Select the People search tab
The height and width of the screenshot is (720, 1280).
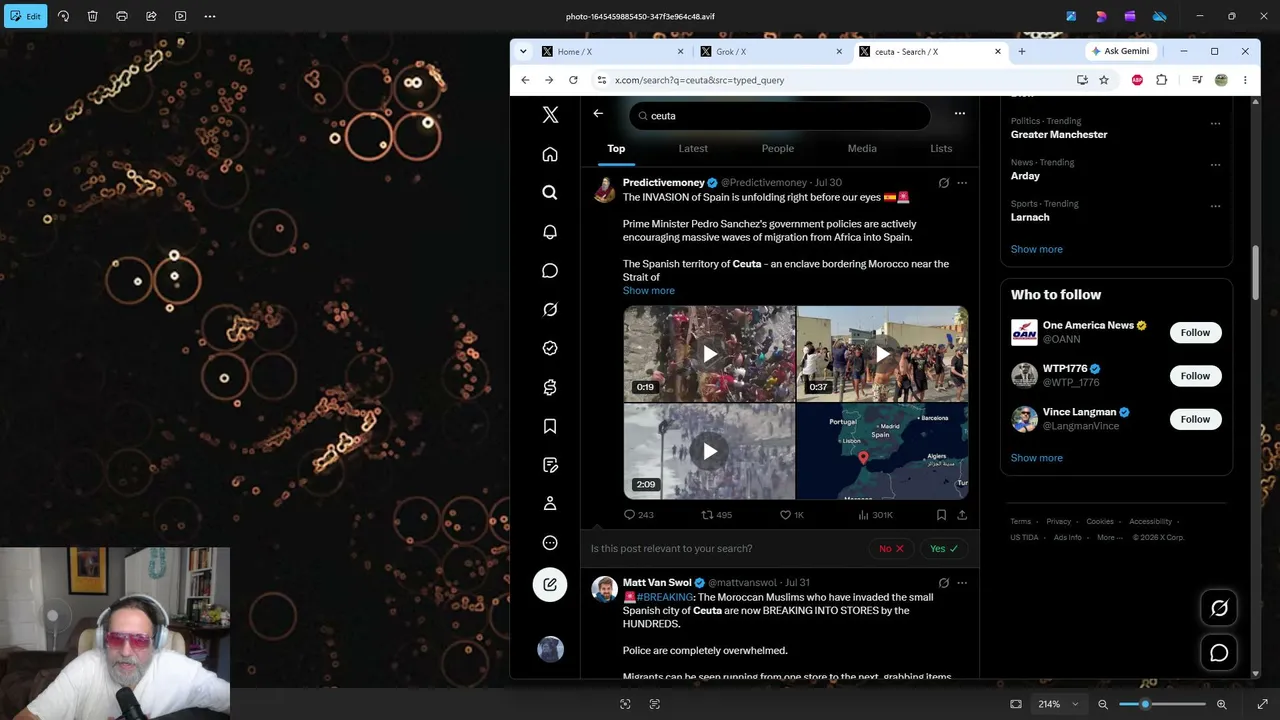click(778, 149)
